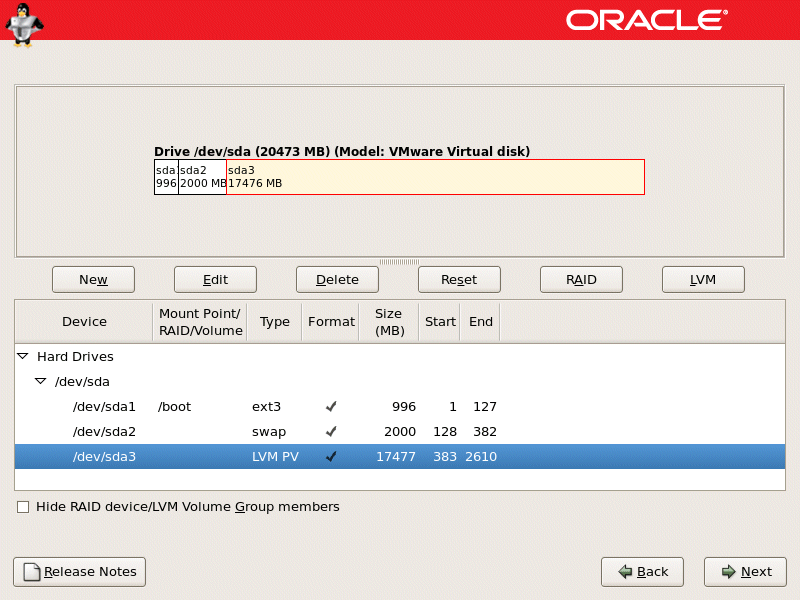Click the pane resize grip below the drive diagram
The image size is (800, 600).
point(399,262)
